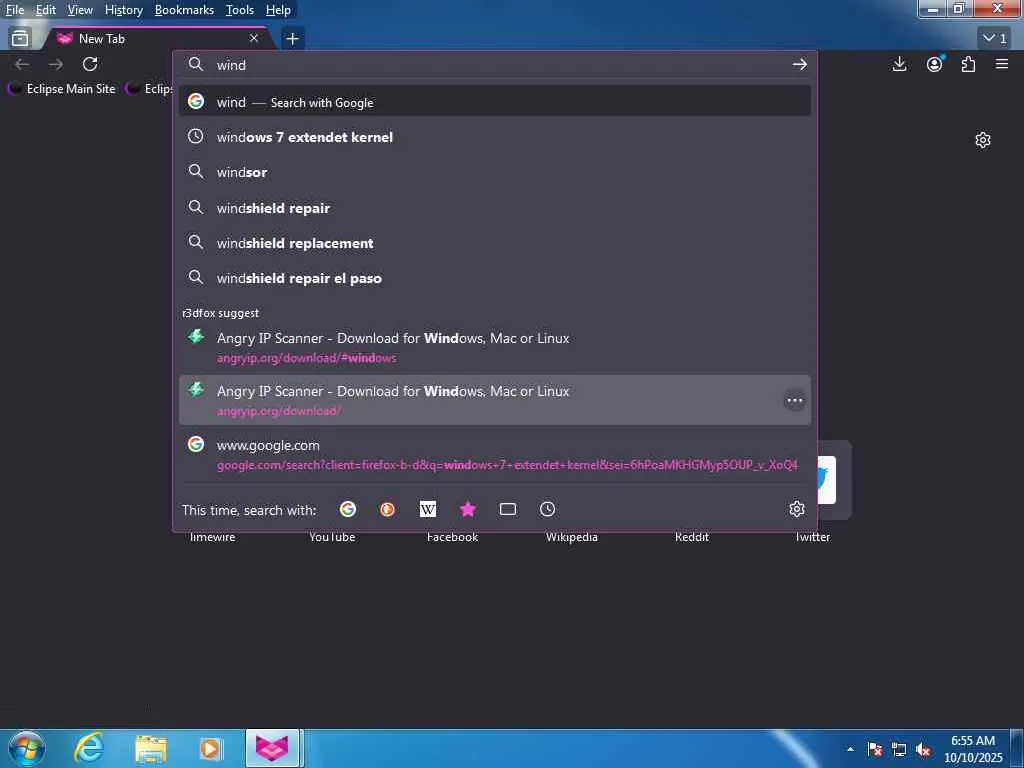This screenshot has width=1024, height=768.
Task: Open the hamburger application menu
Action: click(x=1002, y=64)
